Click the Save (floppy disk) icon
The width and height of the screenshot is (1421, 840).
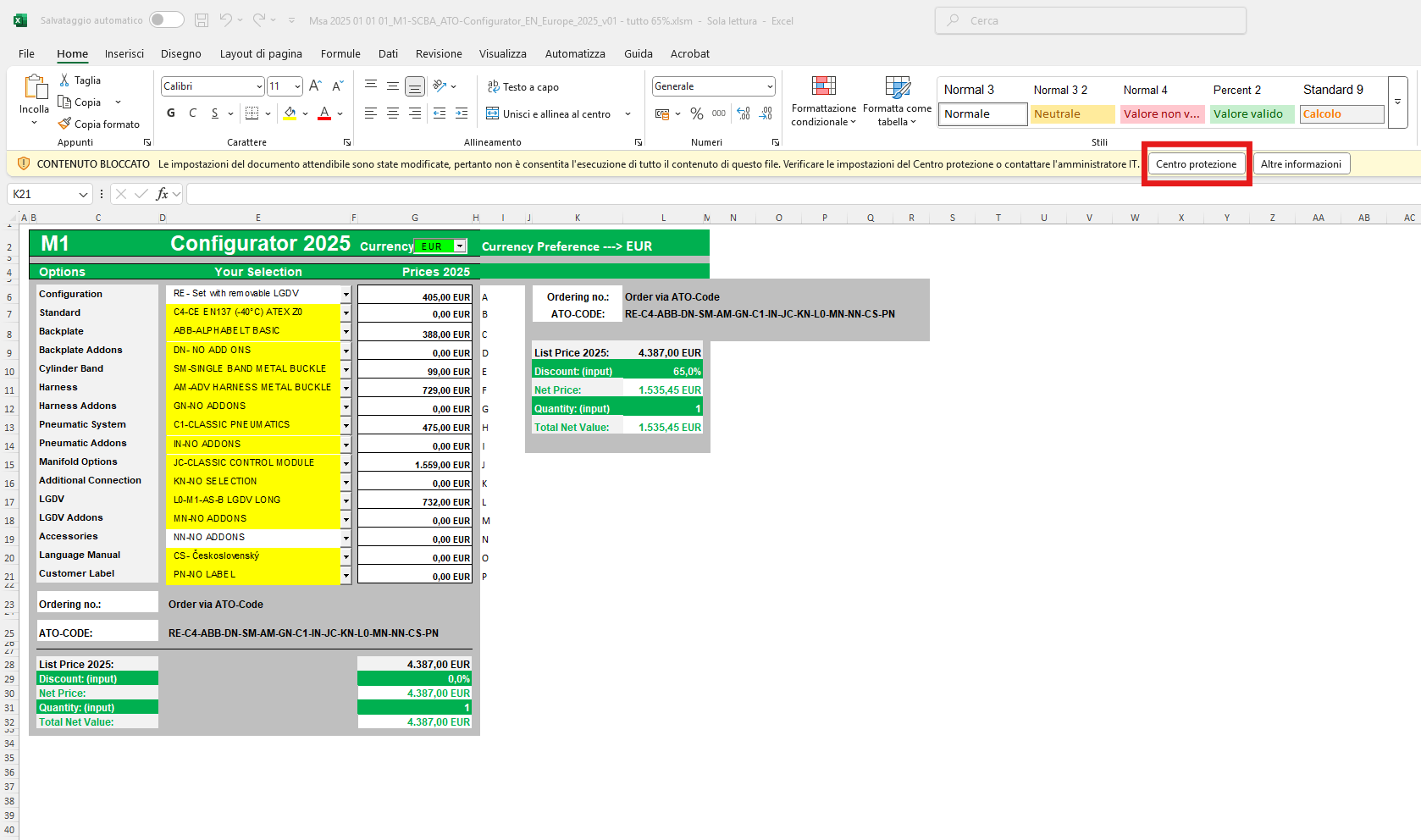click(x=202, y=20)
